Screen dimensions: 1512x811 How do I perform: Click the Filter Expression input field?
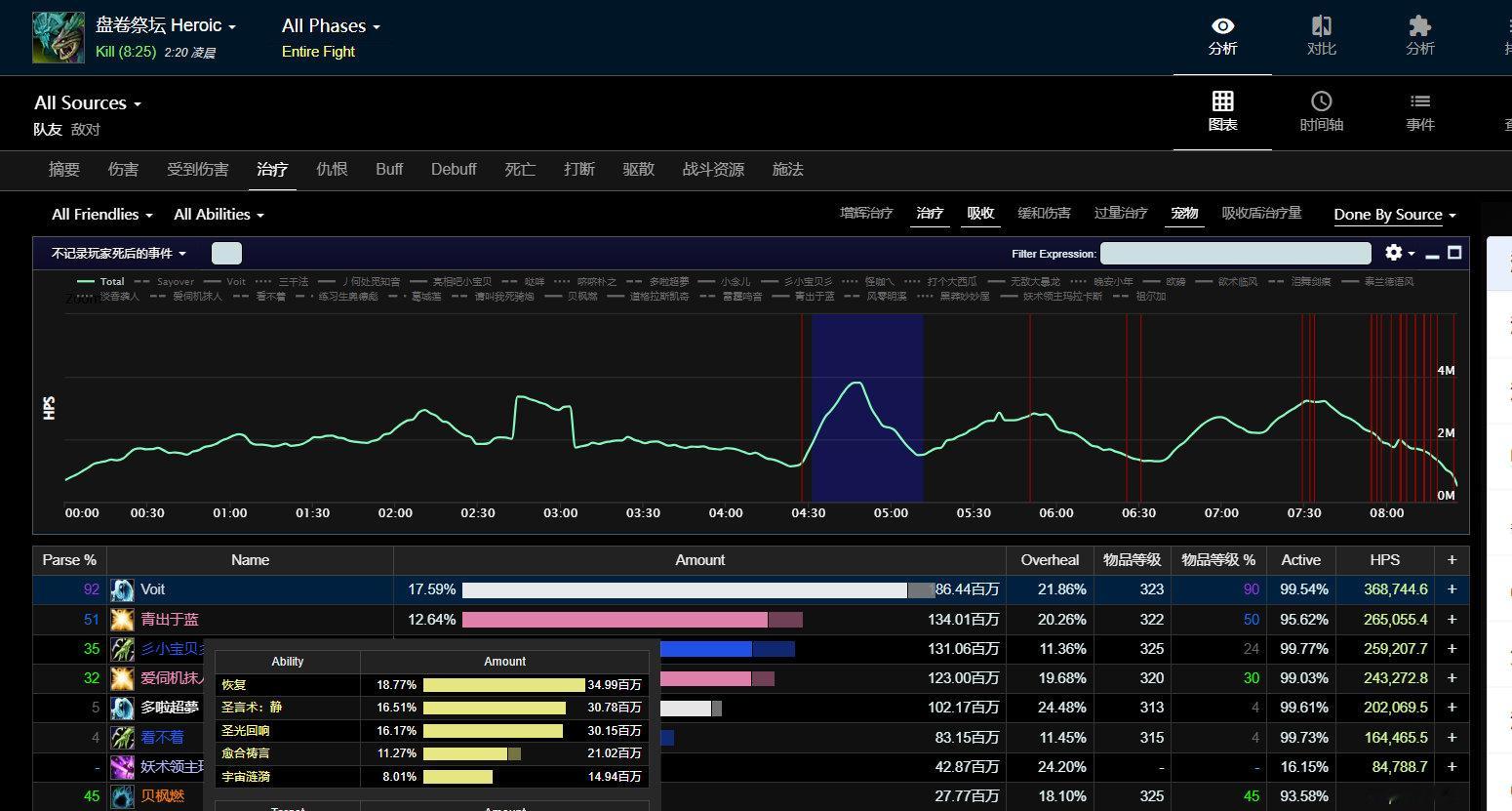[1236, 254]
